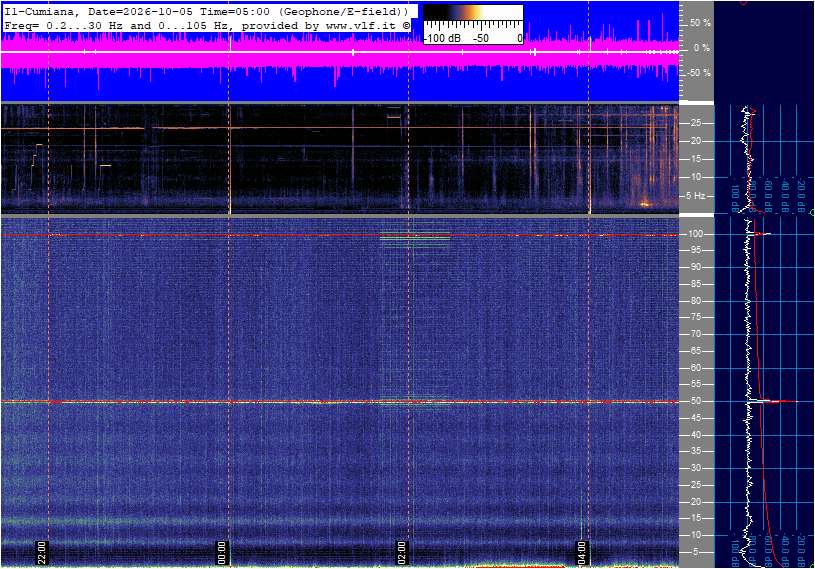Viewport: 815px width, 569px height.
Task: Click the '5 Hz' frequency axis label
Action: point(695,196)
